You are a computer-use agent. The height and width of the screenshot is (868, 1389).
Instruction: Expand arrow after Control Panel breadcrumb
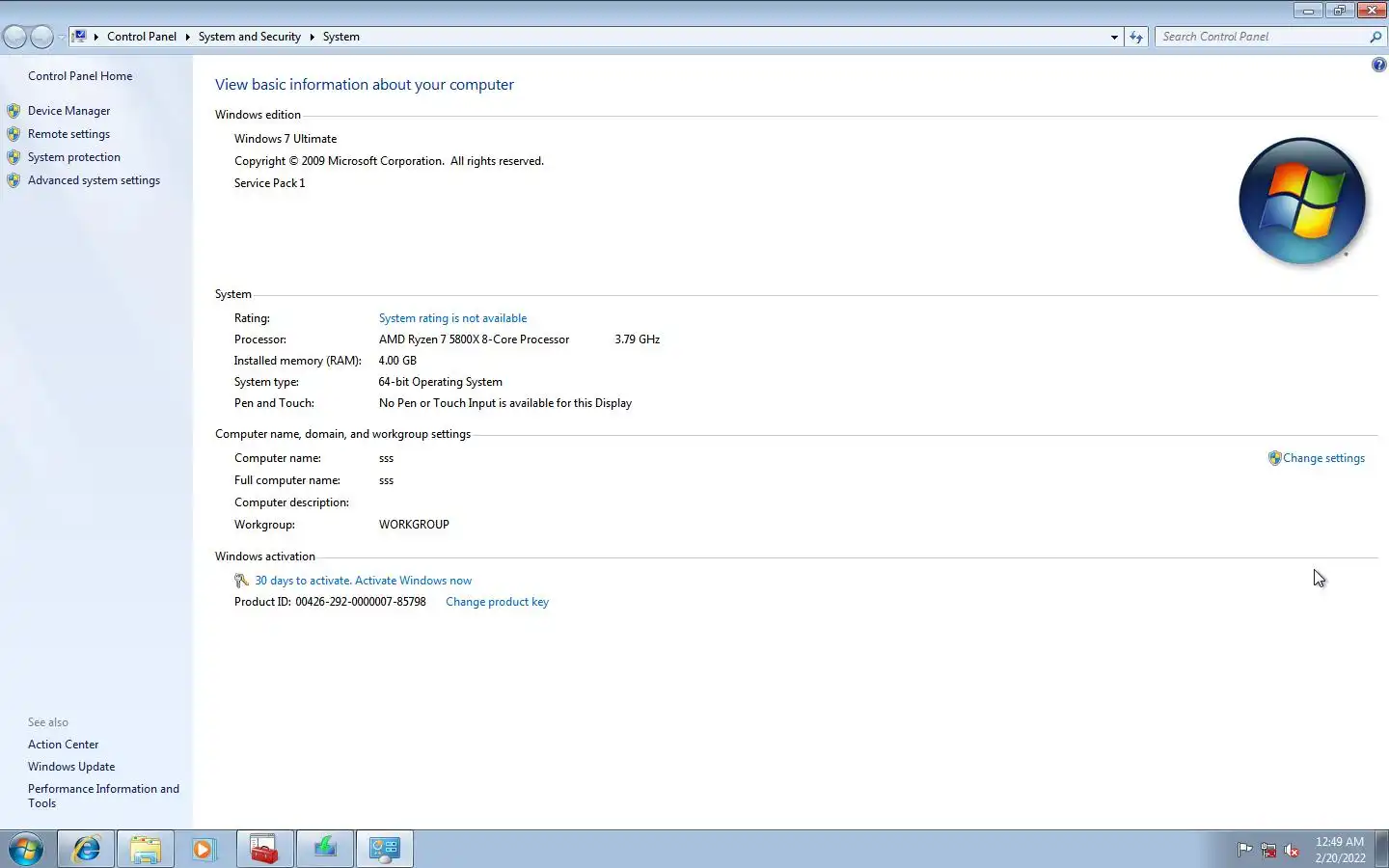click(x=187, y=37)
